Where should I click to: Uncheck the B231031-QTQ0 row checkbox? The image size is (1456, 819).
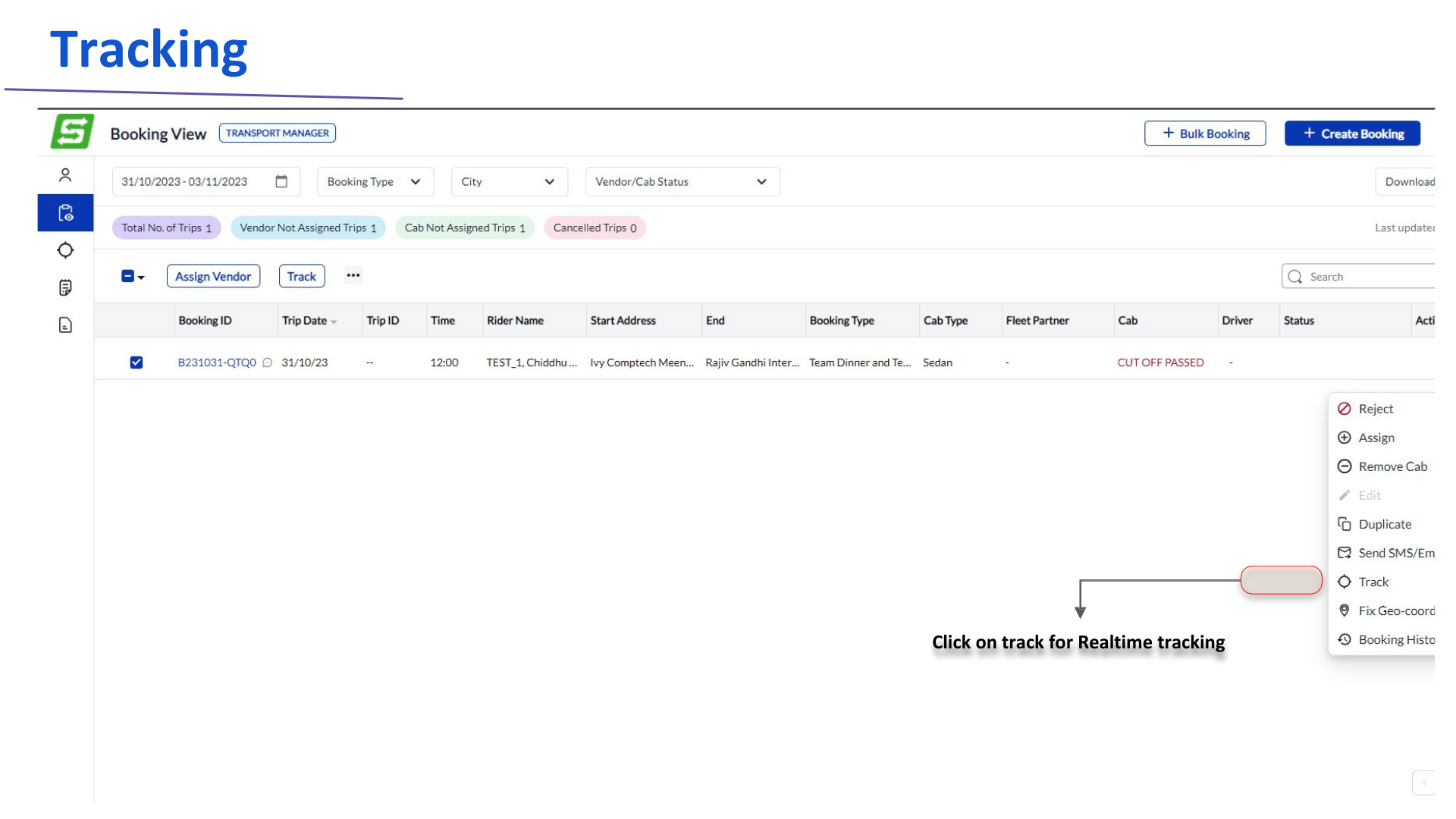coord(136,362)
